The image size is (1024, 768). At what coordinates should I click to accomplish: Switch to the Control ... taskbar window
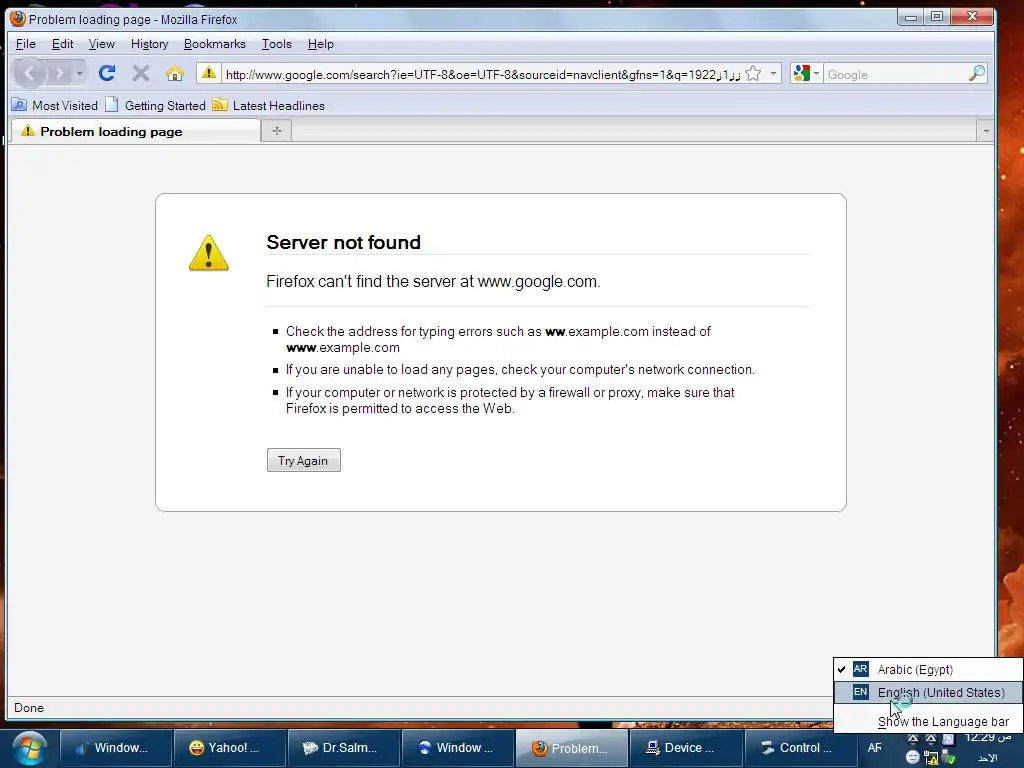(x=800, y=748)
